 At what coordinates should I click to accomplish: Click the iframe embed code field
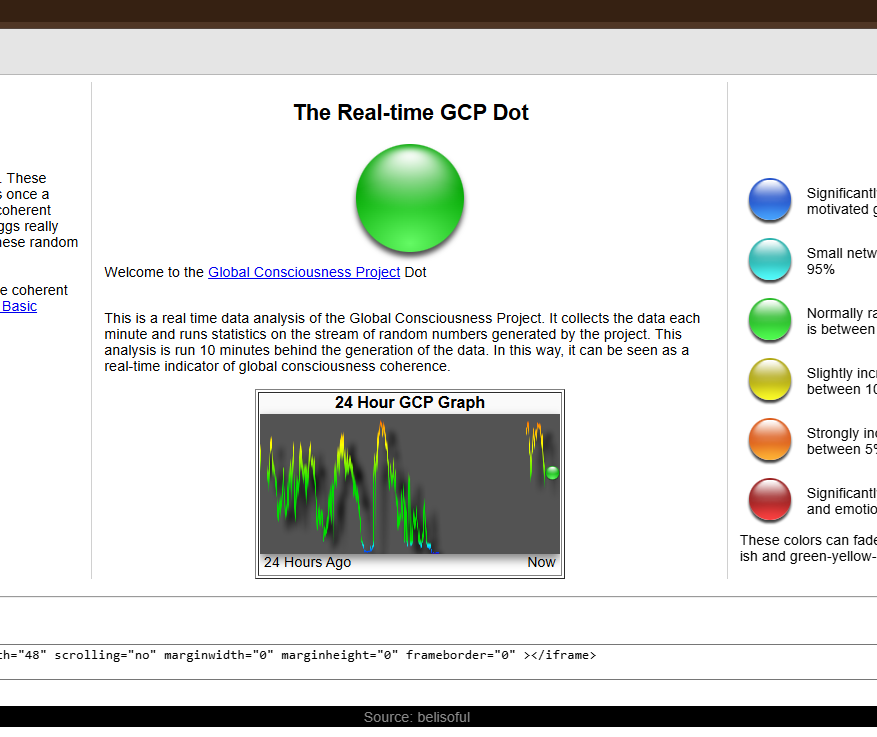click(438, 662)
